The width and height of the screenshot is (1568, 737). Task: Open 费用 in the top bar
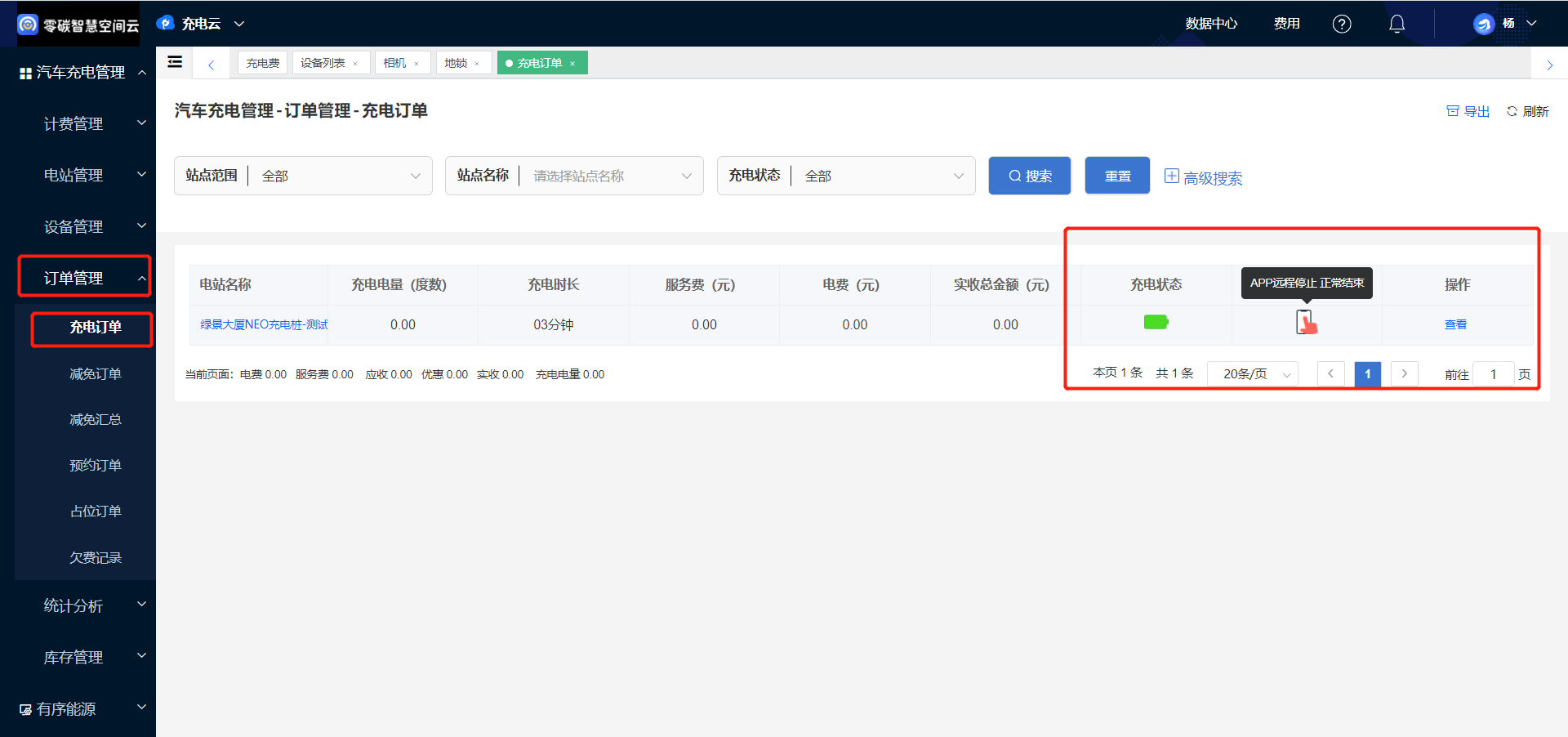[1286, 24]
